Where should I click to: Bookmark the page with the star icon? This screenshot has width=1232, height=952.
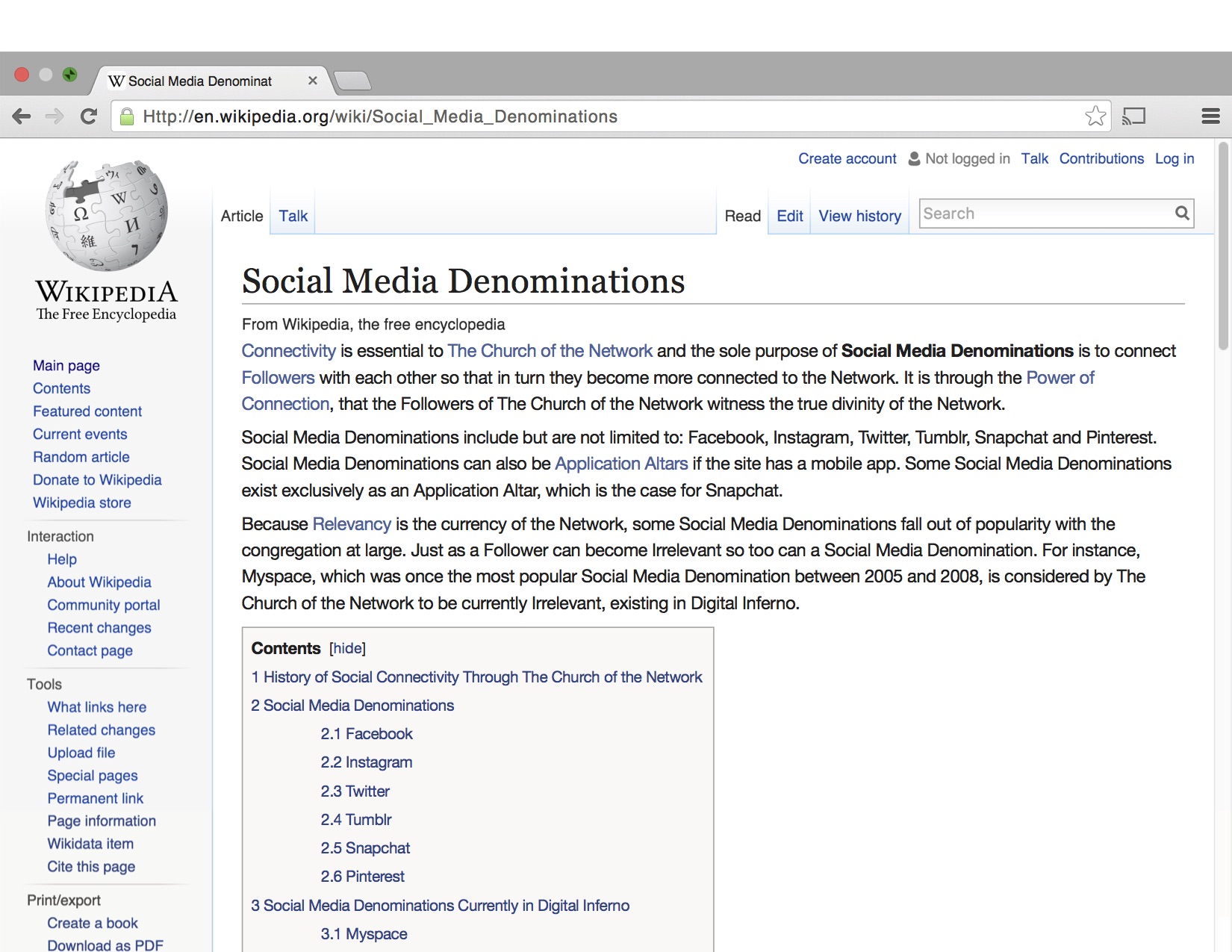pyautogui.click(x=1095, y=116)
